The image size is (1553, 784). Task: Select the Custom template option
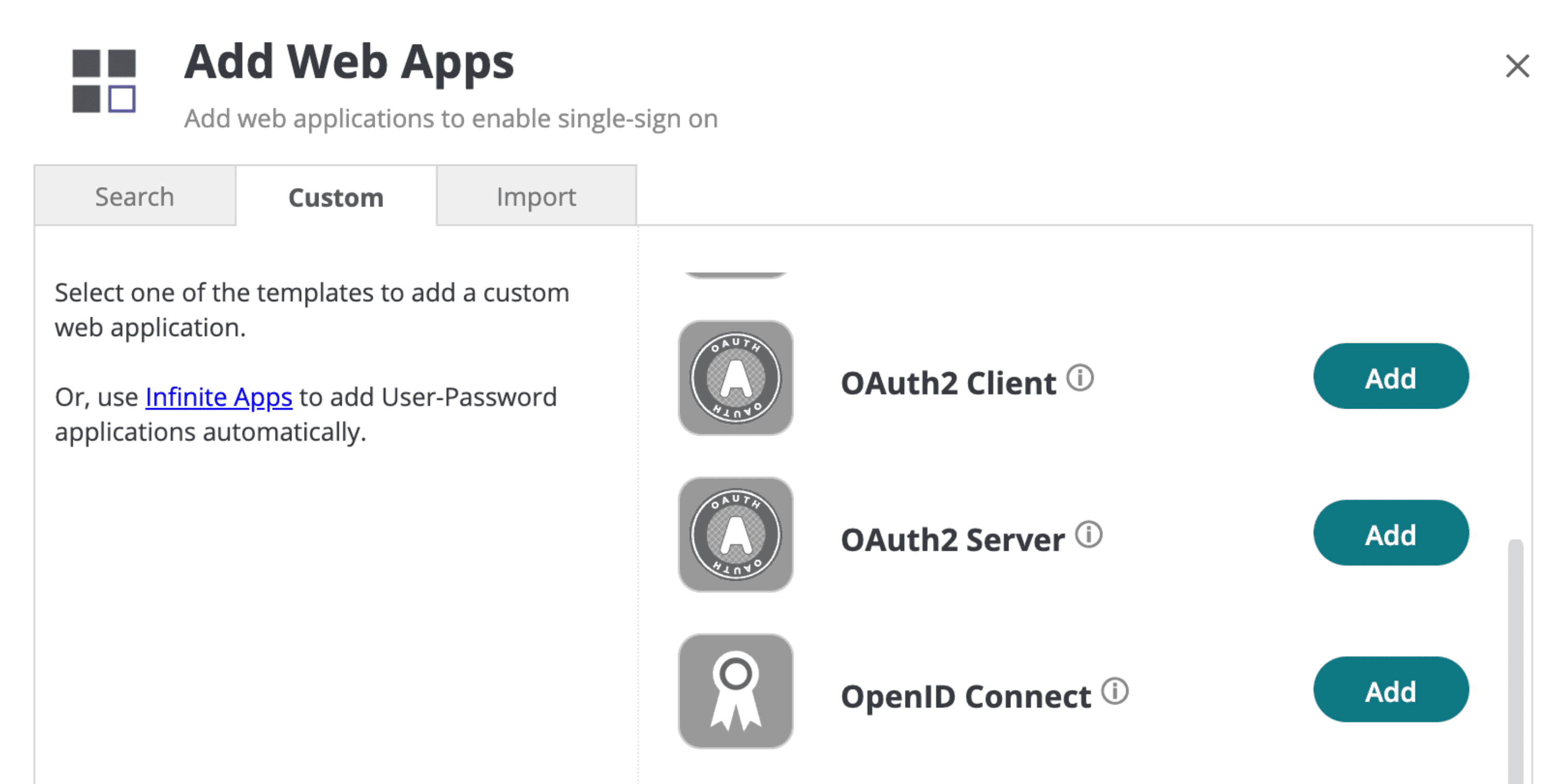pos(336,196)
